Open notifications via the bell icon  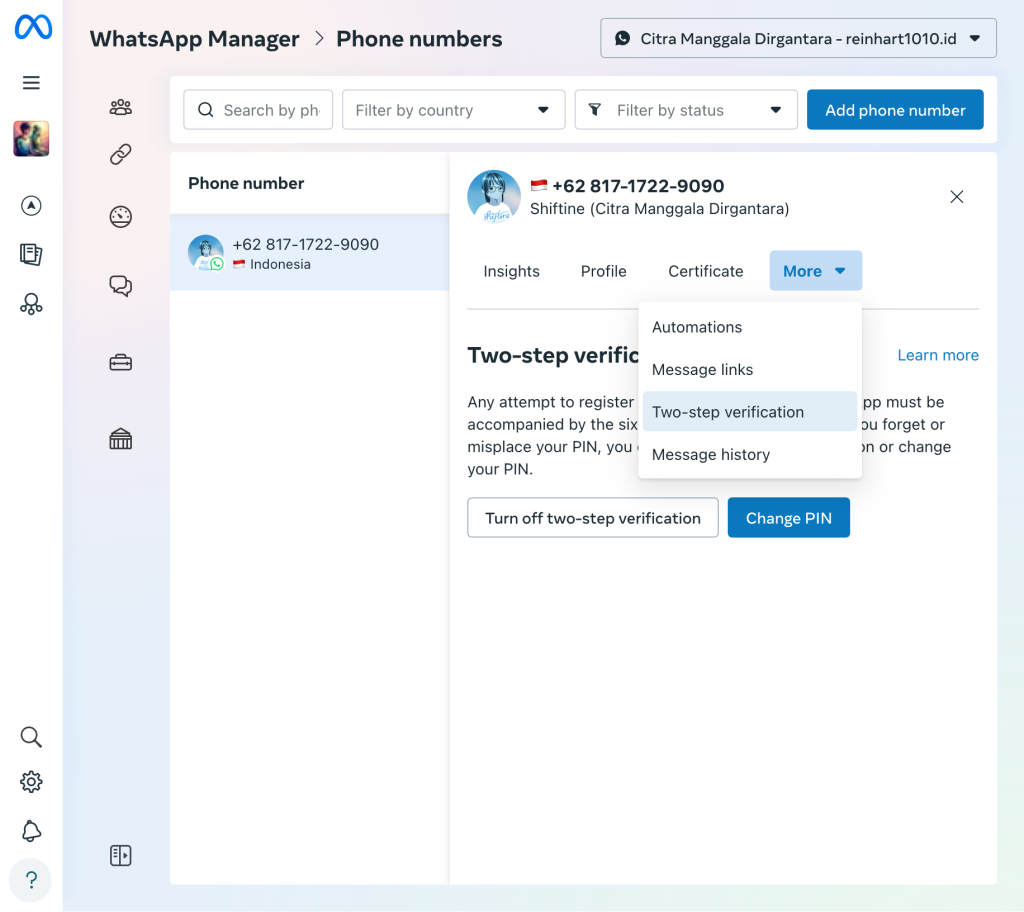[x=31, y=831]
